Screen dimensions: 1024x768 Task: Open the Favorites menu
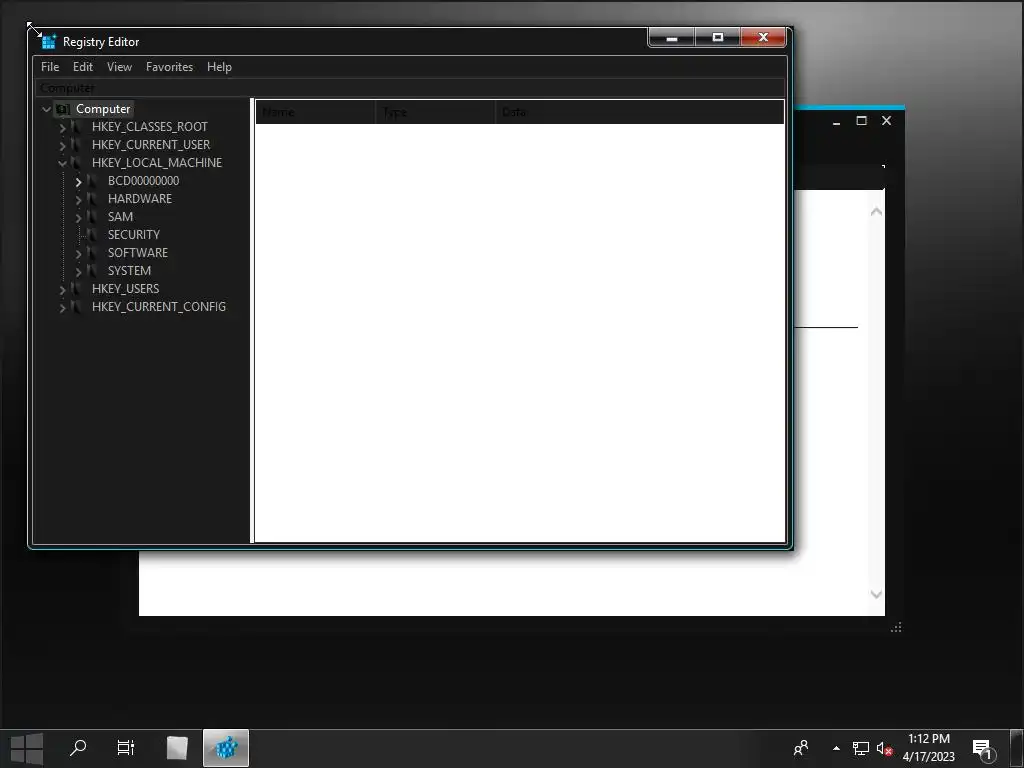[x=169, y=67]
